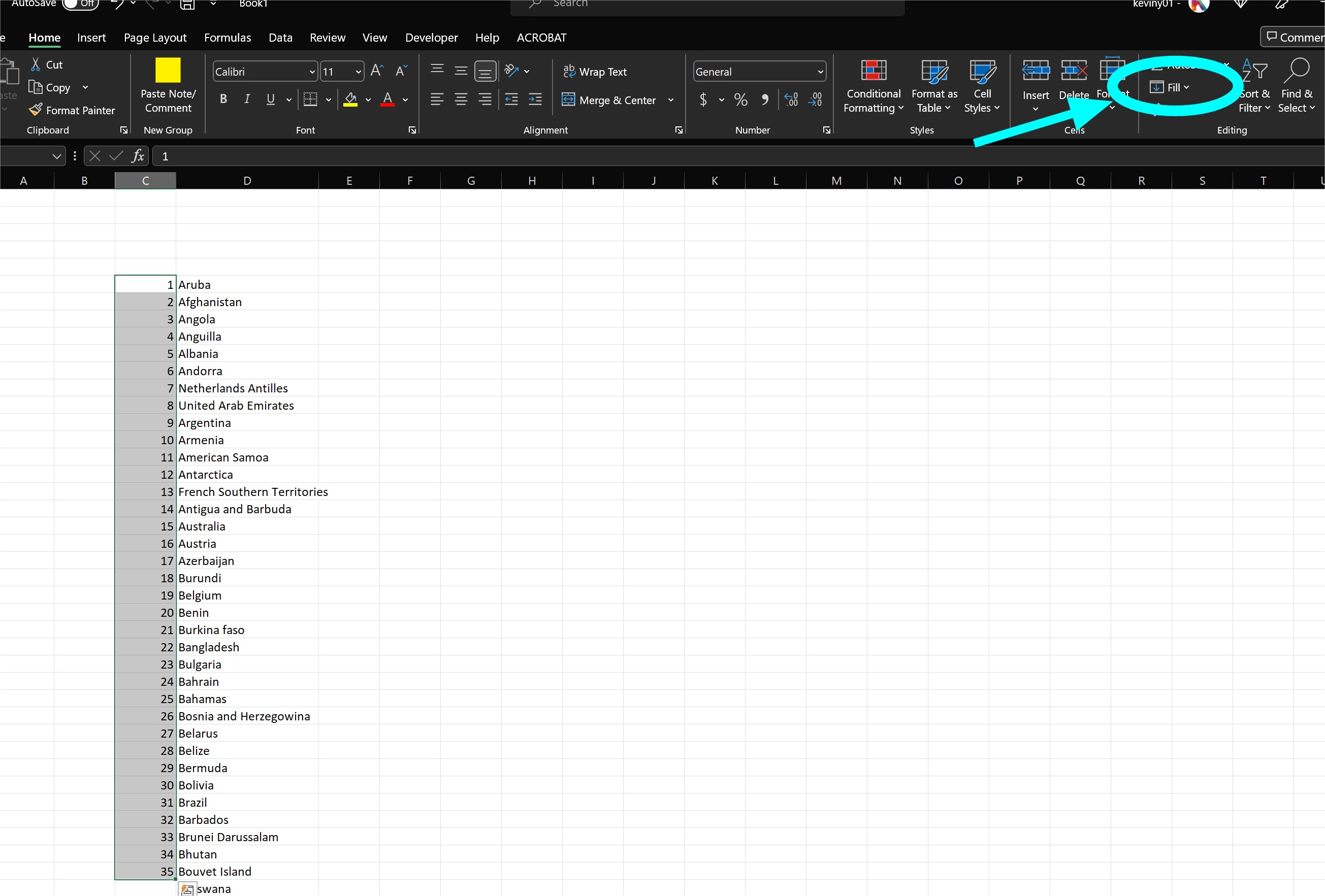Toggle Bold formatting

tap(223, 99)
